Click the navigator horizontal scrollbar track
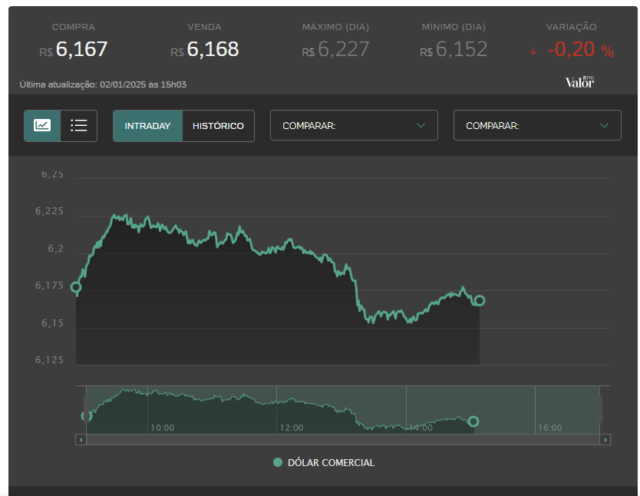 [343, 440]
